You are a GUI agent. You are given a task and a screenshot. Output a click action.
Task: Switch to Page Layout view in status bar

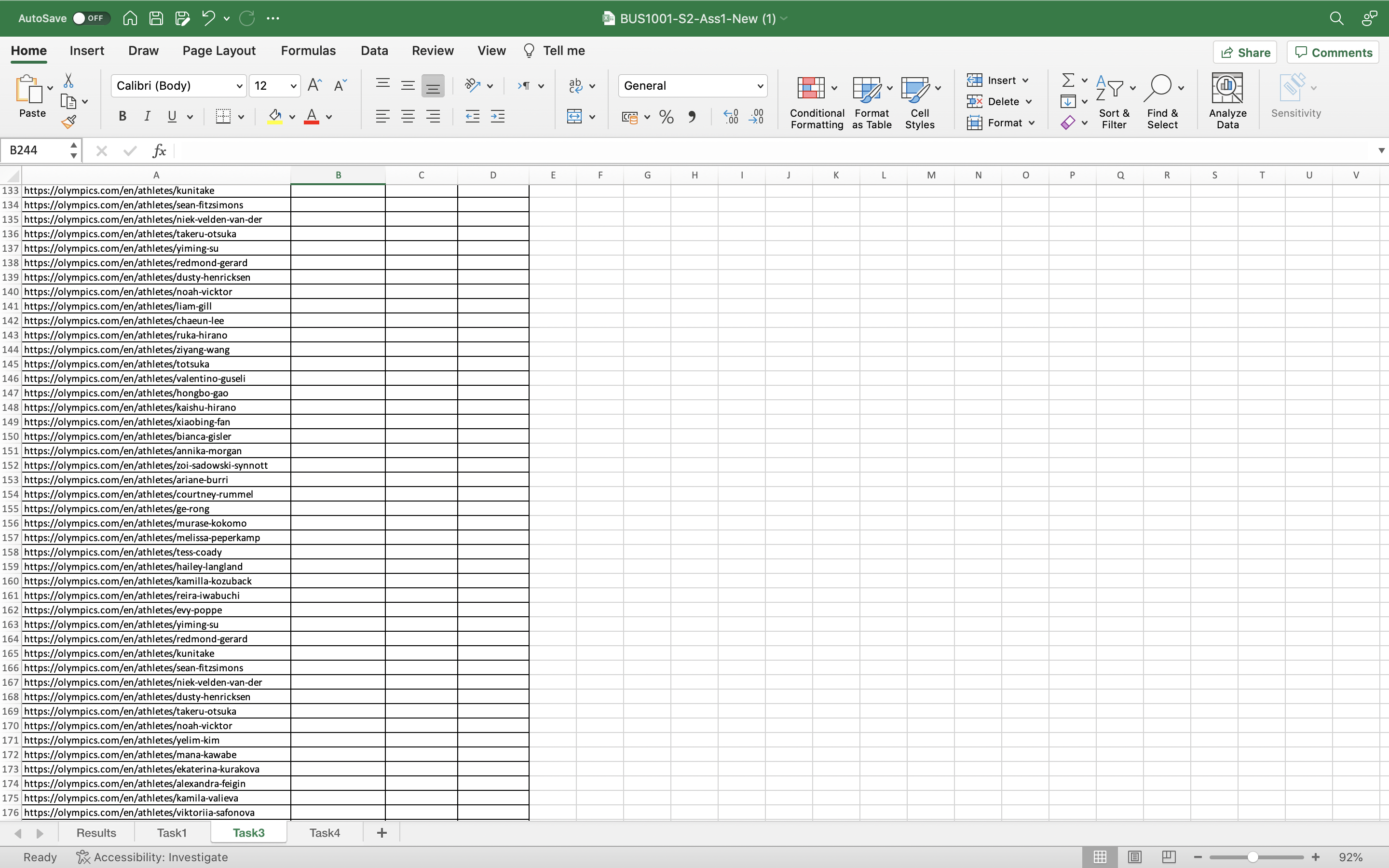[x=1134, y=856]
